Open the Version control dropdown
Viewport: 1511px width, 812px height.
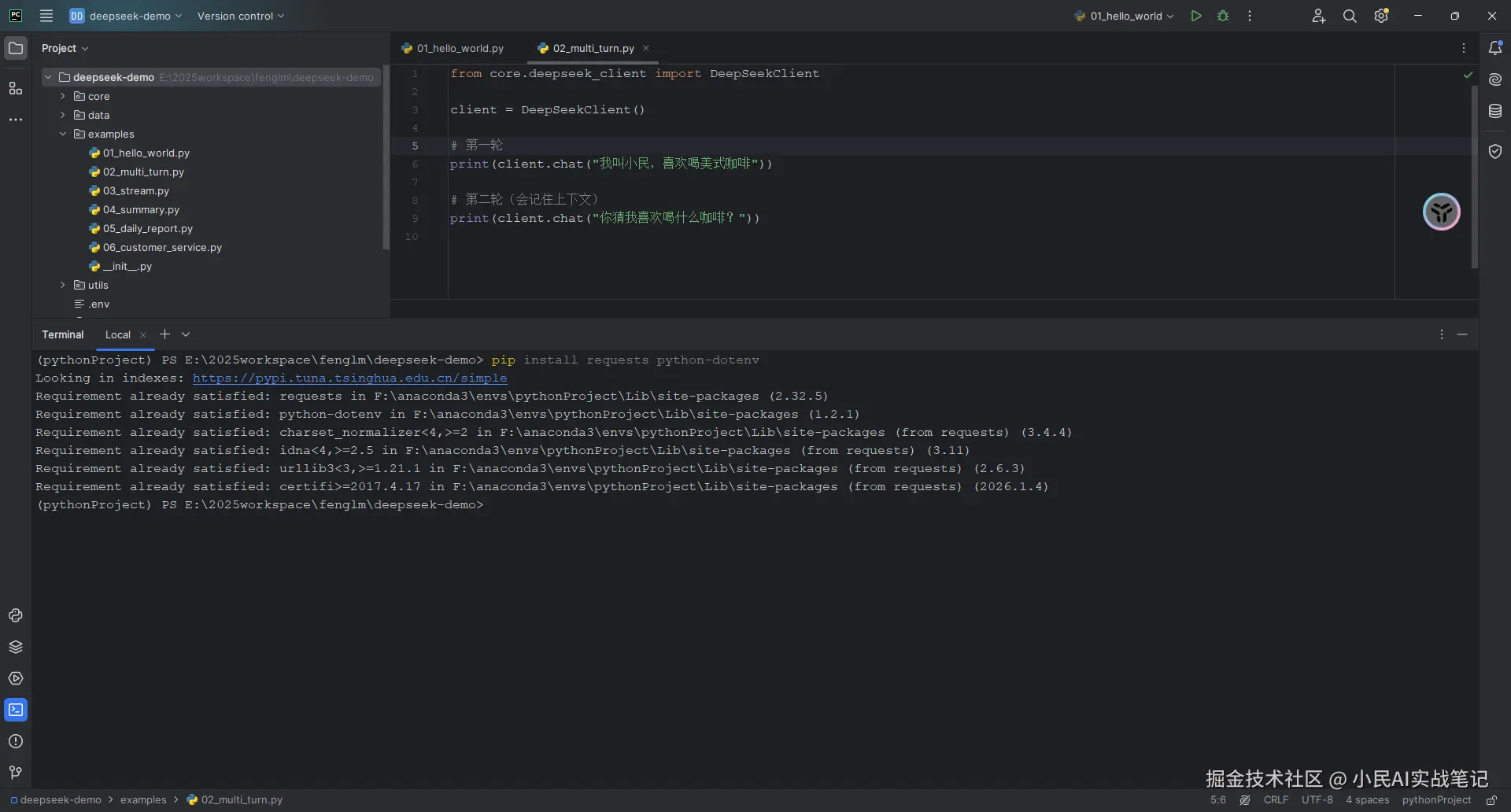point(241,16)
